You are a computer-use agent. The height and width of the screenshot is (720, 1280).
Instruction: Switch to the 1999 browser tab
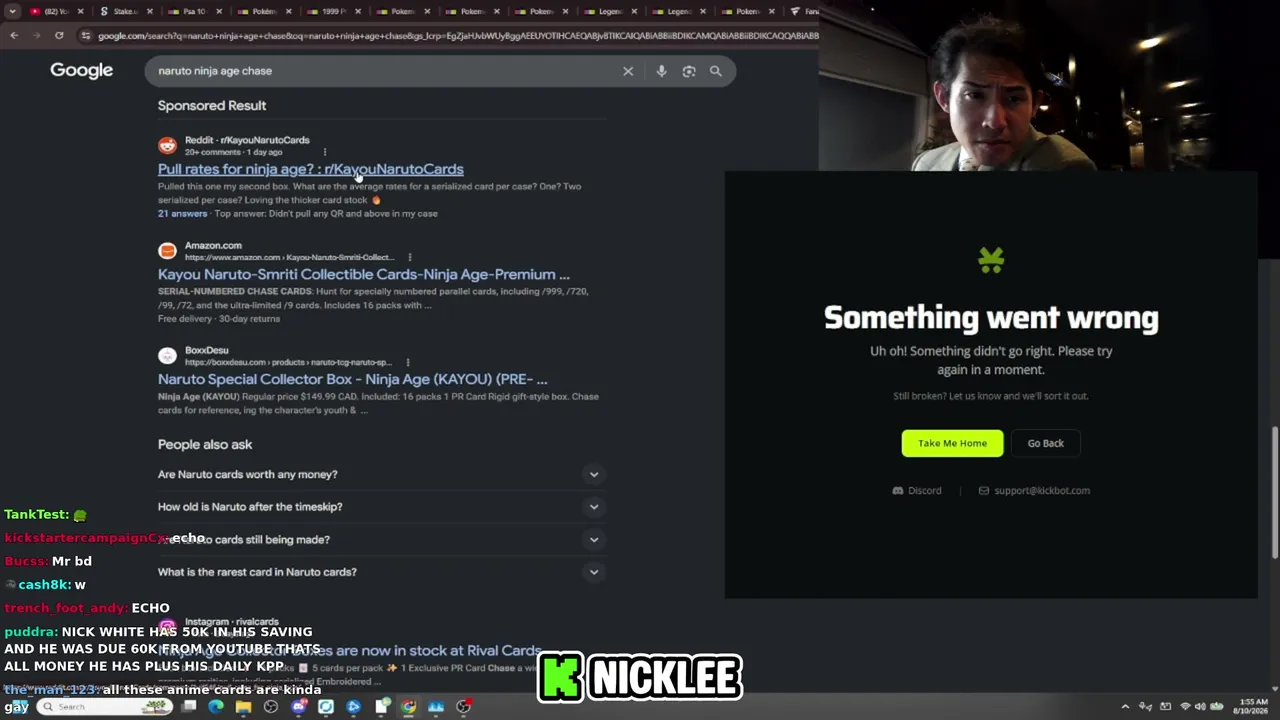(x=333, y=11)
